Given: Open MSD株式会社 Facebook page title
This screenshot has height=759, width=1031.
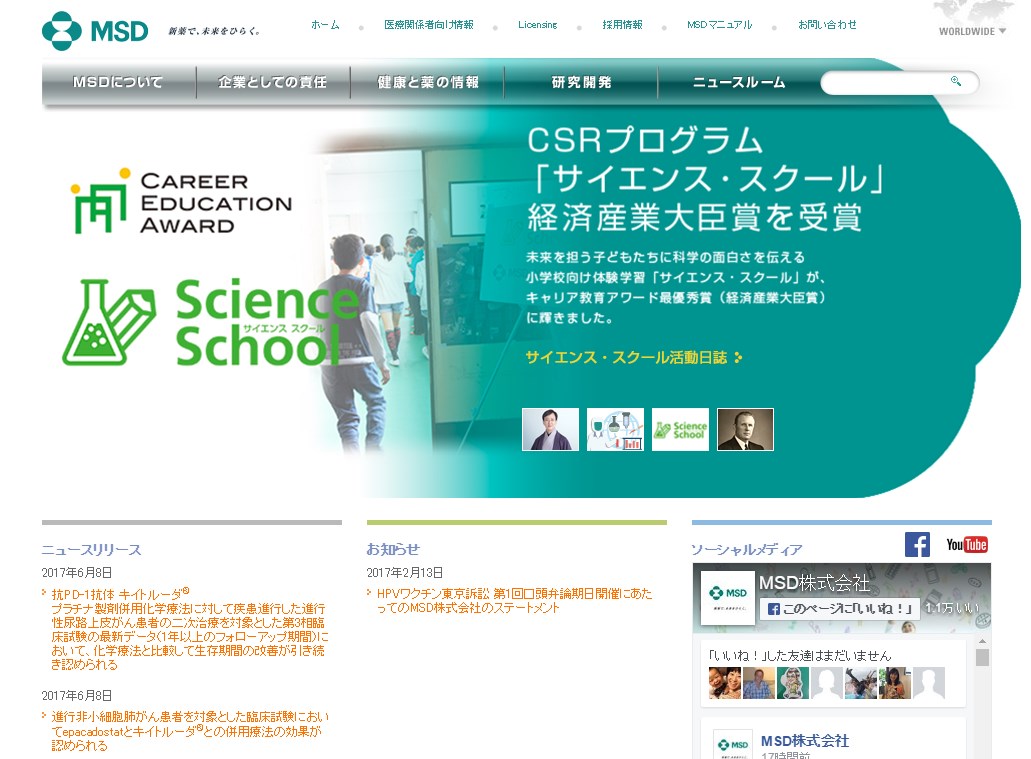Looking at the screenshot, I should point(814,583).
